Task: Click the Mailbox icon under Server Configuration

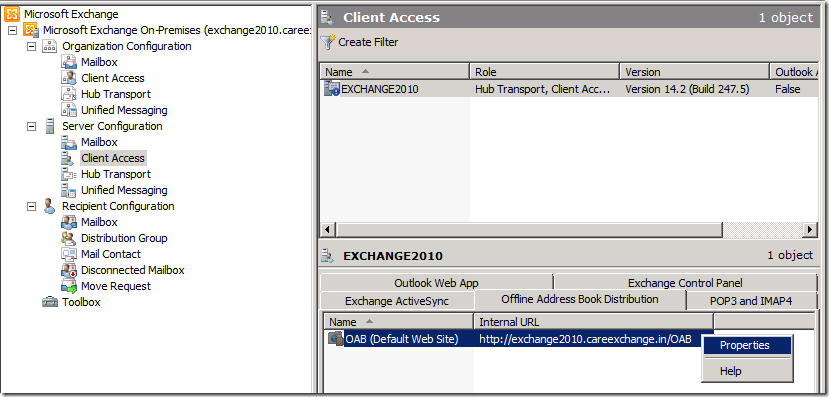Action: (69, 142)
